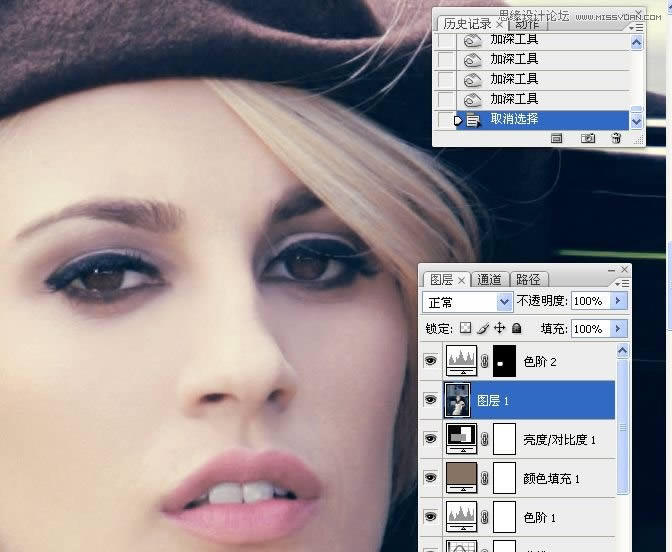Click the delete state trash icon in History panel
Screen dimensions: 672x552
616,139
